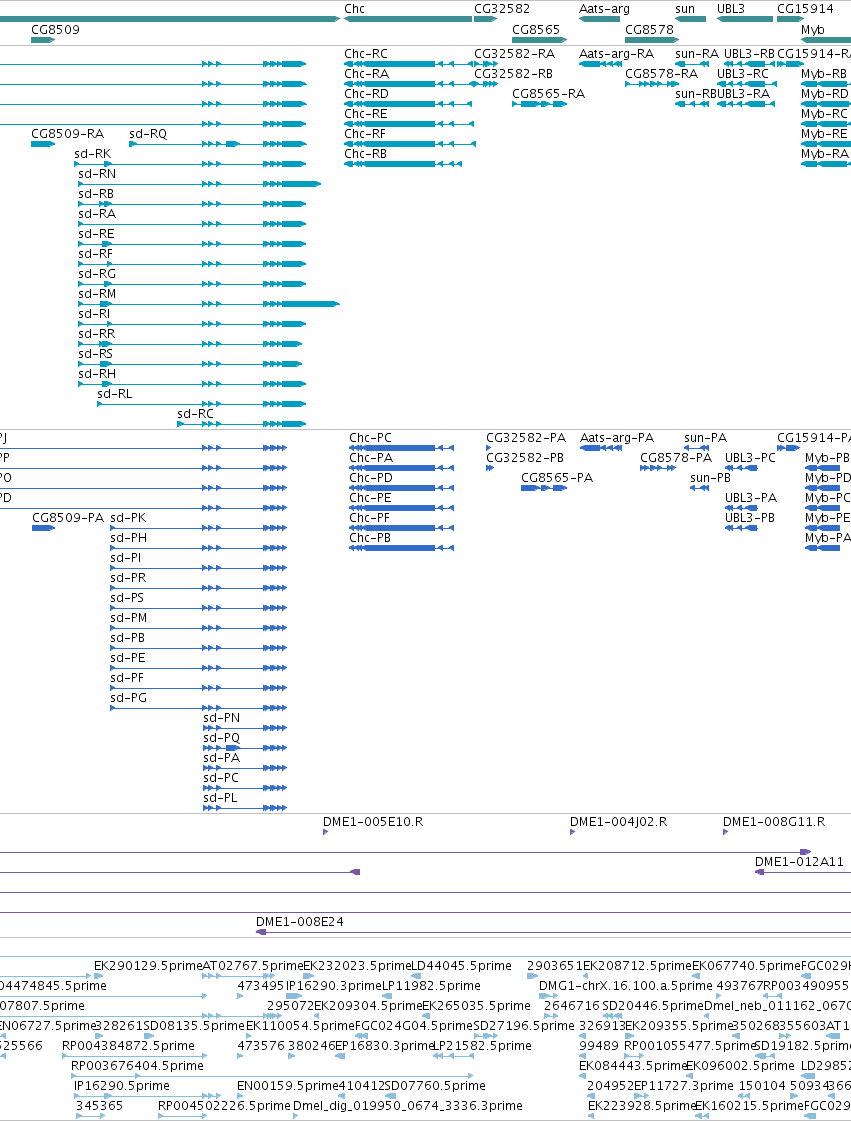Viewport: 851px width, 1121px height.
Task: Select the sd-PK protein label
Action: click(x=128, y=518)
